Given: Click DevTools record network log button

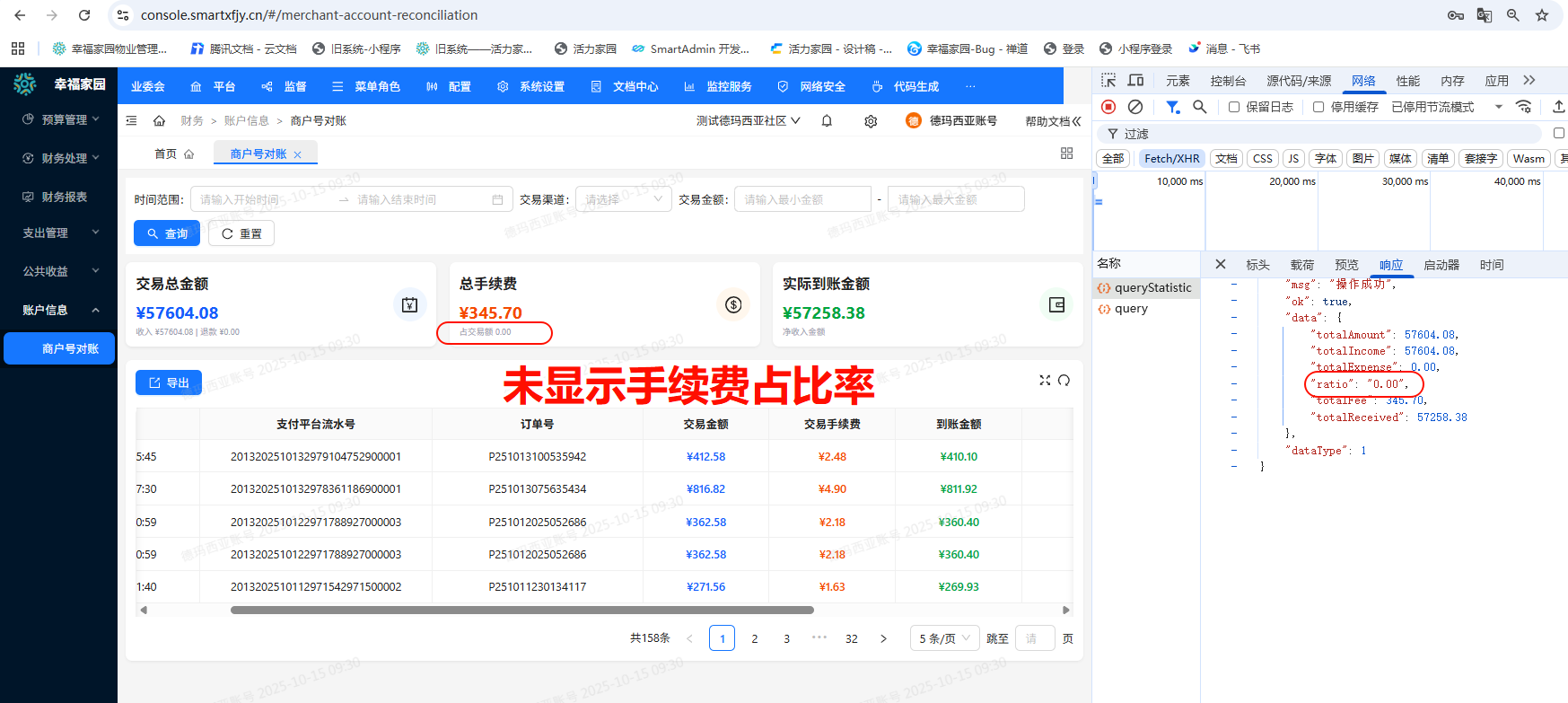Looking at the screenshot, I should coord(1108,107).
